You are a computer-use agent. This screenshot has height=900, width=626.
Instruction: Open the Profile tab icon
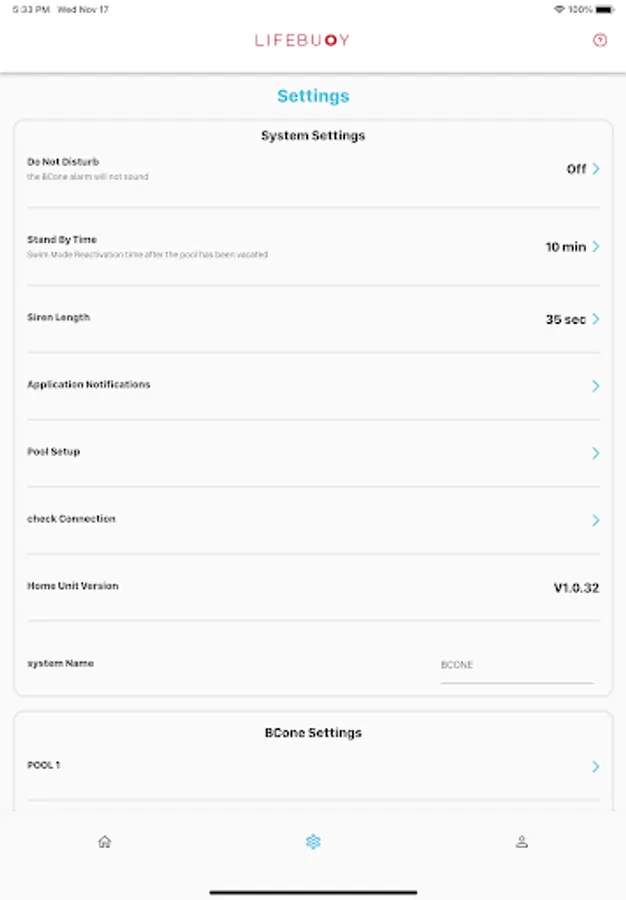click(521, 842)
